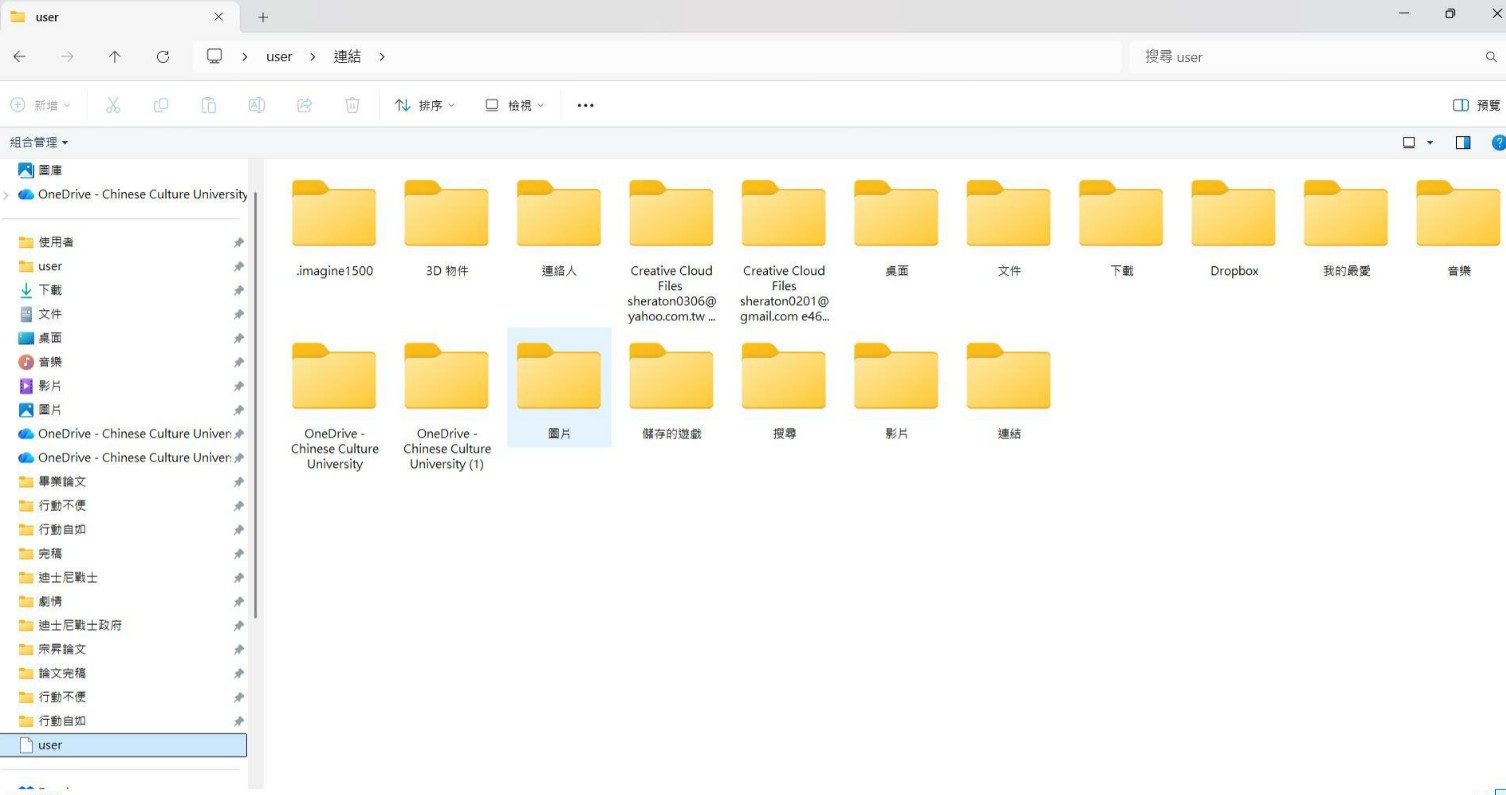Click the Refresh icon in the address bar

click(x=163, y=56)
